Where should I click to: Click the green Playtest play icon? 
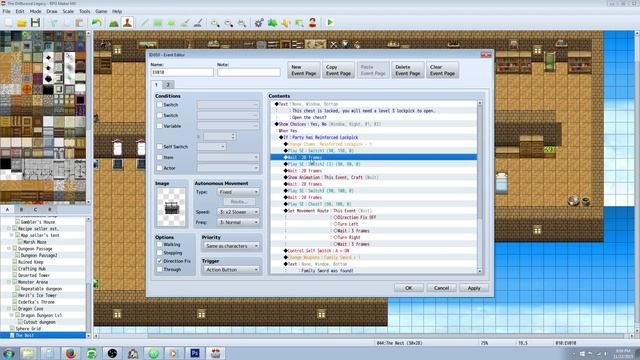[x=330, y=23]
